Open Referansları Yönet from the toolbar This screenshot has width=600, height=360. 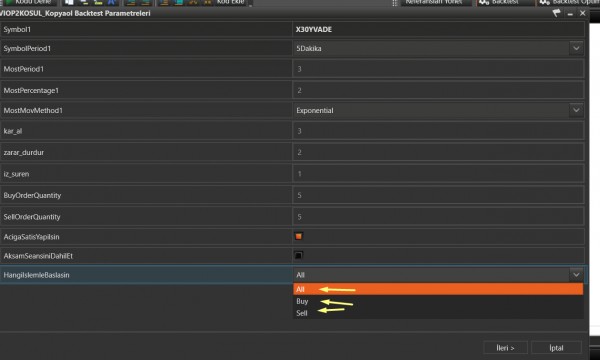(434, 2)
